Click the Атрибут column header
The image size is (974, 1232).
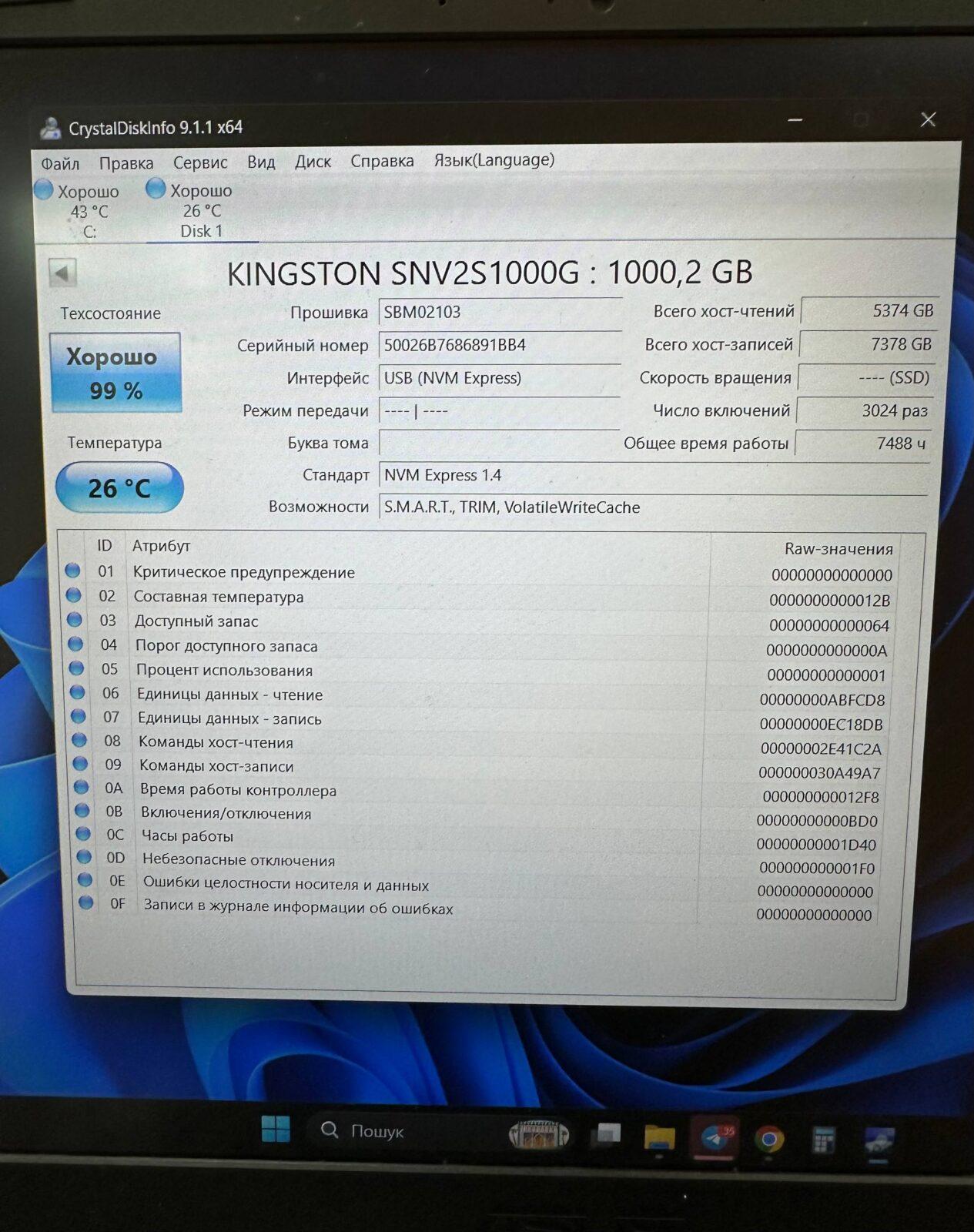[x=161, y=545]
